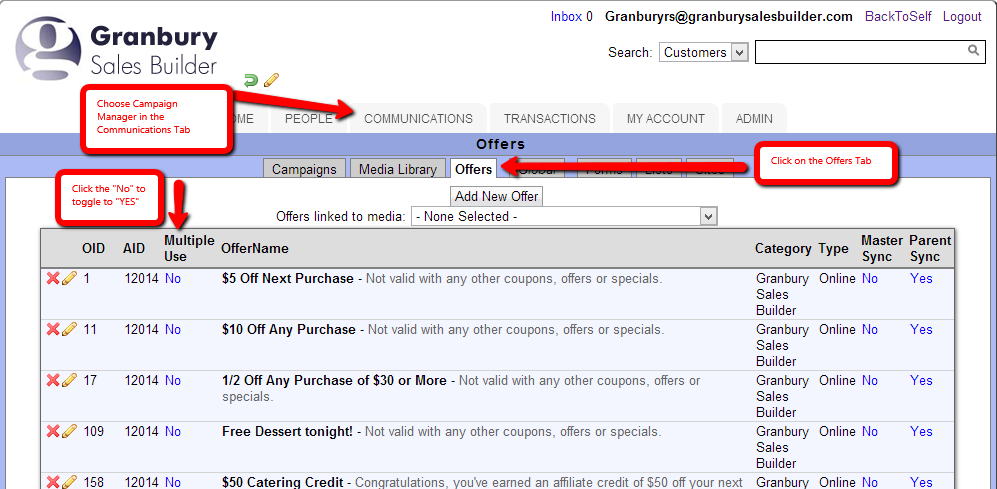Open the ADMIN tab

[x=754, y=119]
